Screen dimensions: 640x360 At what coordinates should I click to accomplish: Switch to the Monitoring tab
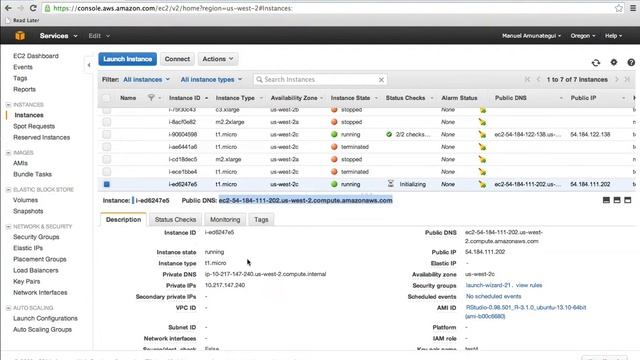[x=225, y=220]
